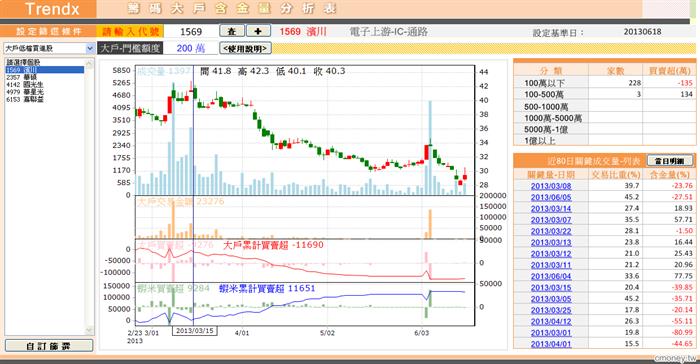Click the 1000萬-5000萬 category row
Viewport: 700px width, 364px height.
point(604,118)
